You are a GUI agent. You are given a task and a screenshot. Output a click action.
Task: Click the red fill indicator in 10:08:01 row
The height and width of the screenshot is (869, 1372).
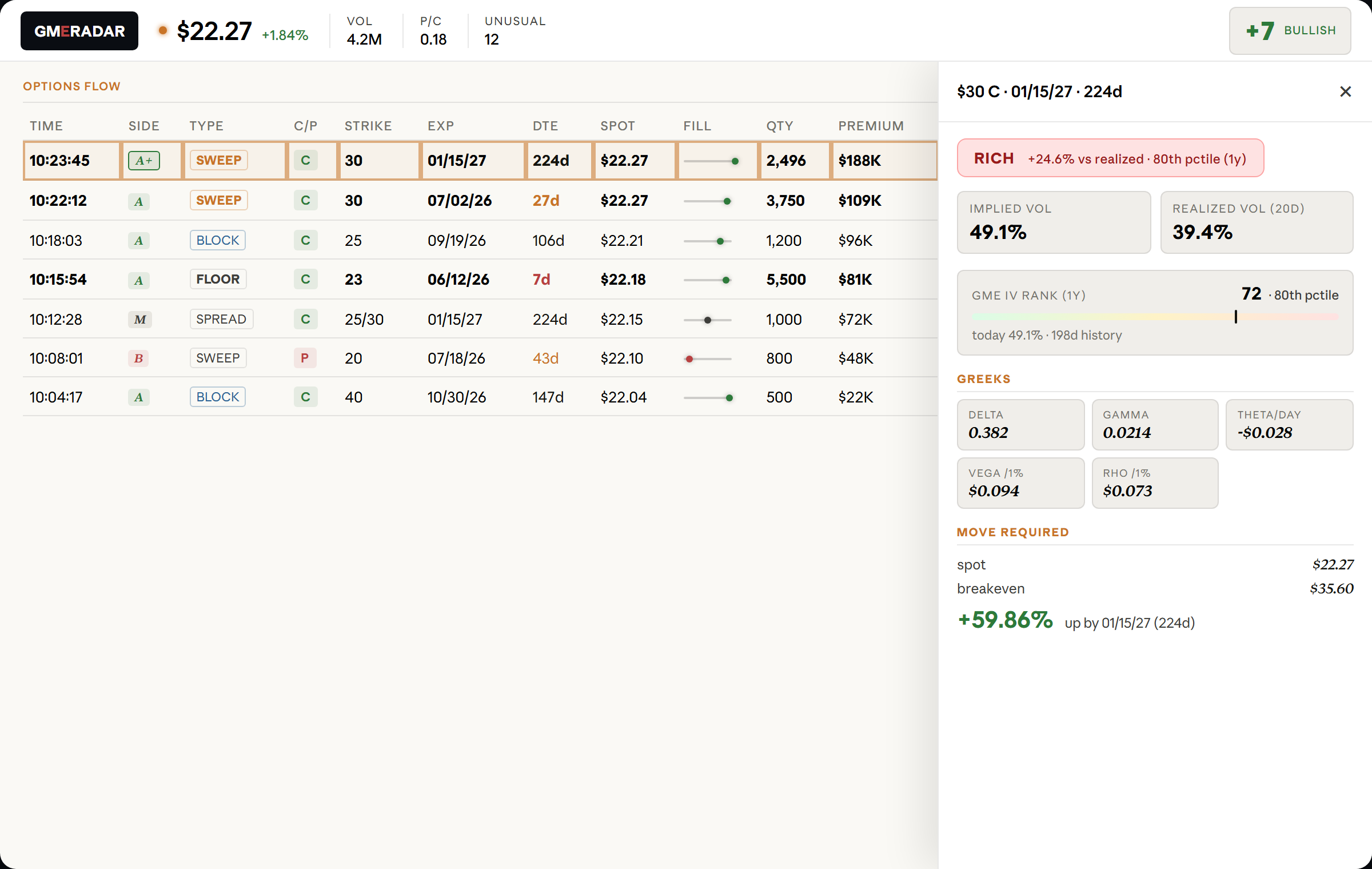coord(707,359)
